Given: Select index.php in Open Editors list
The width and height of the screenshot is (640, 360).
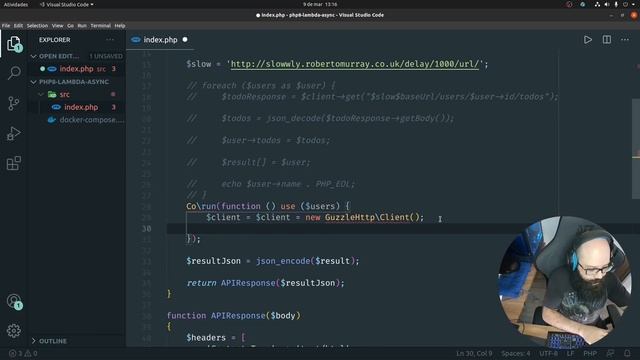Looking at the screenshot, I should coord(77,69).
